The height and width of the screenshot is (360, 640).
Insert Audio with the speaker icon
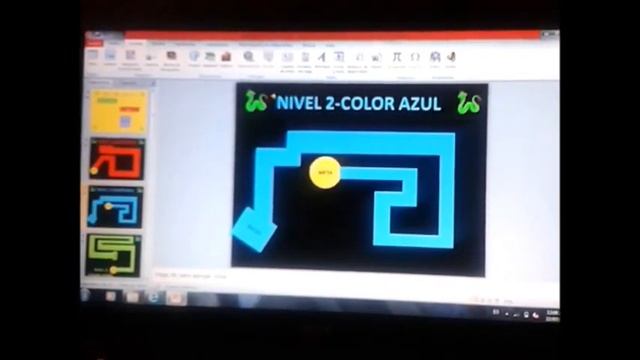click(x=451, y=59)
